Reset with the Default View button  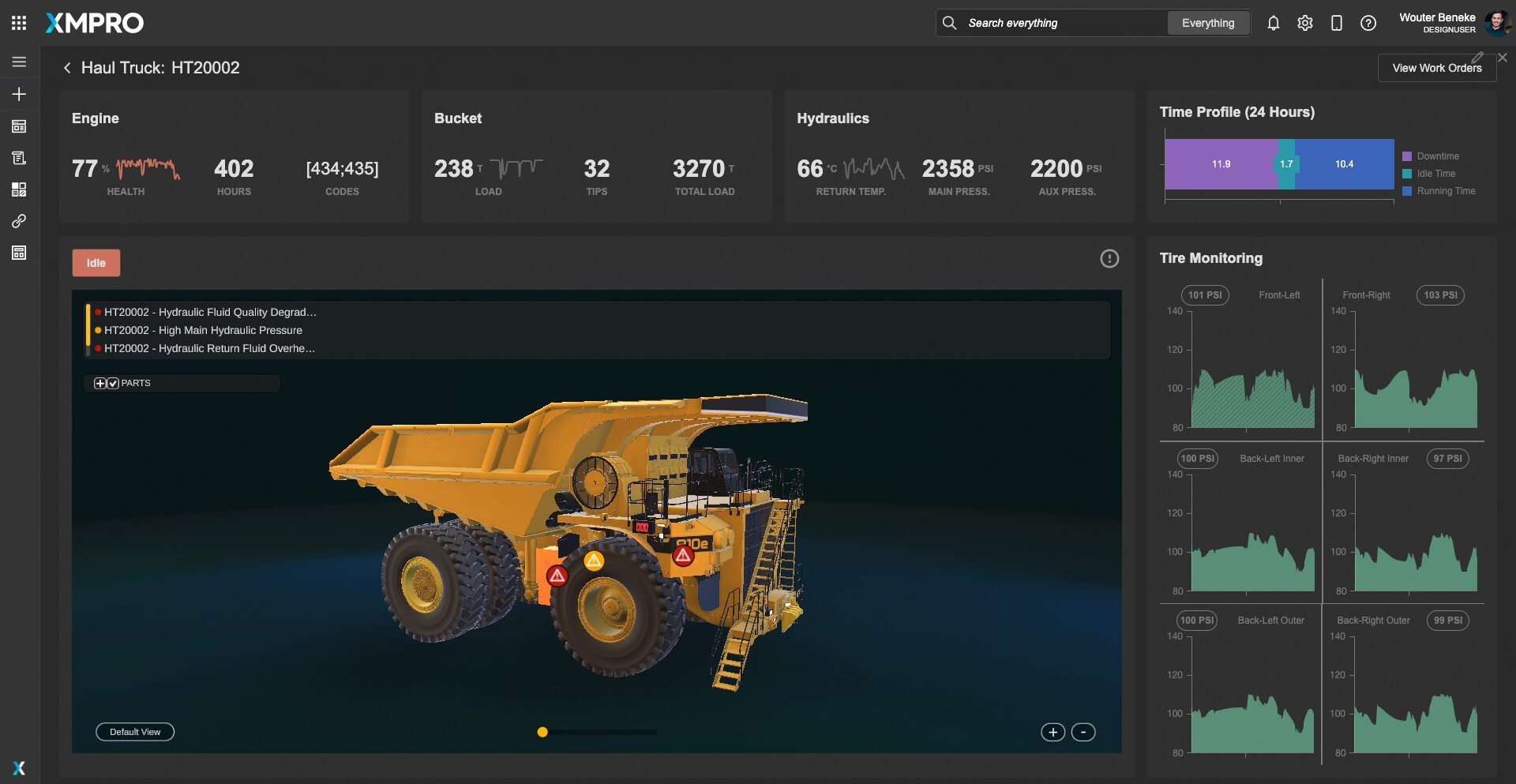(135, 732)
